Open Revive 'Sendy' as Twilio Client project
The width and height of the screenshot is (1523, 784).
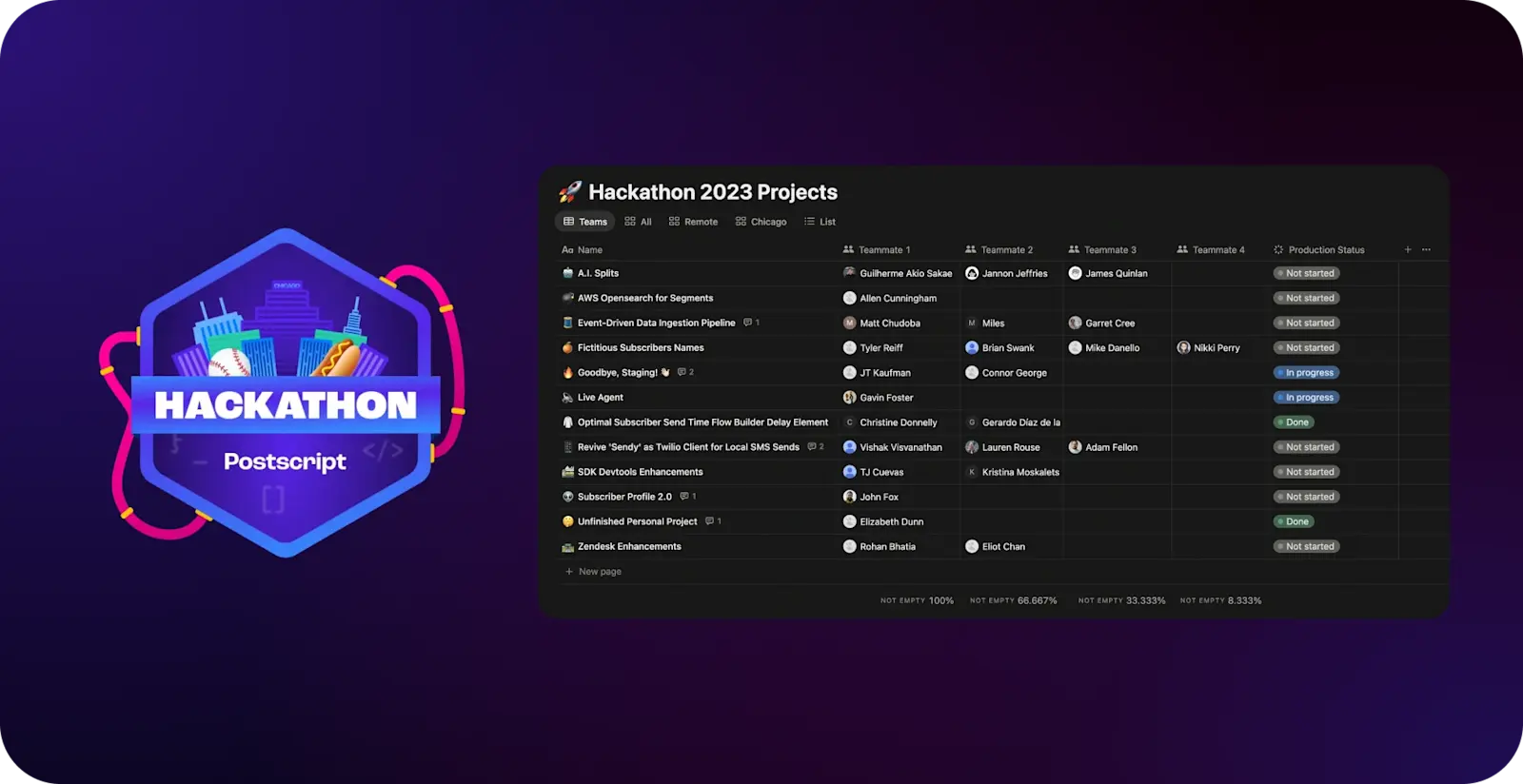(688, 446)
